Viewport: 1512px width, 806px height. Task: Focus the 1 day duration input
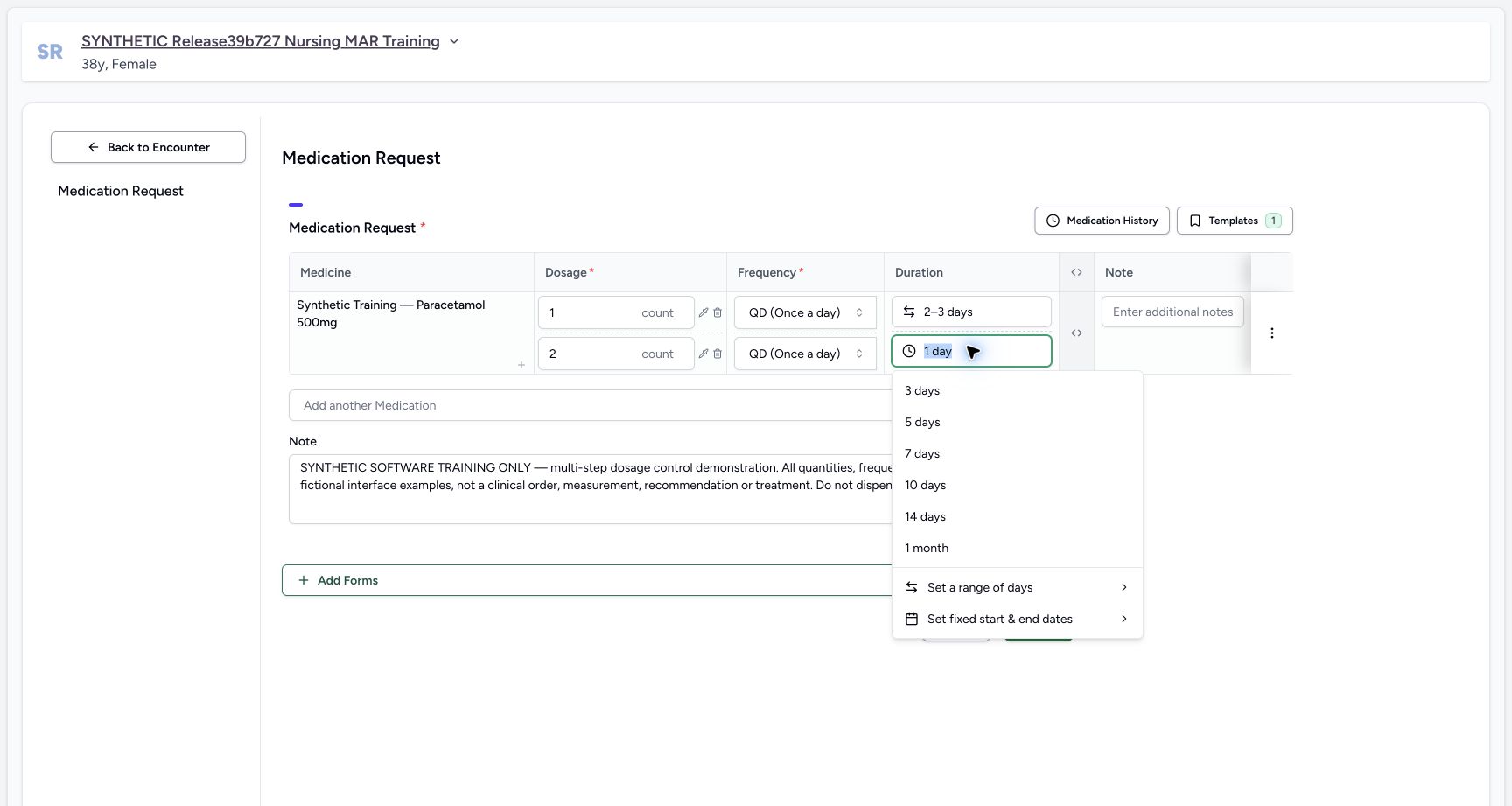click(x=971, y=351)
